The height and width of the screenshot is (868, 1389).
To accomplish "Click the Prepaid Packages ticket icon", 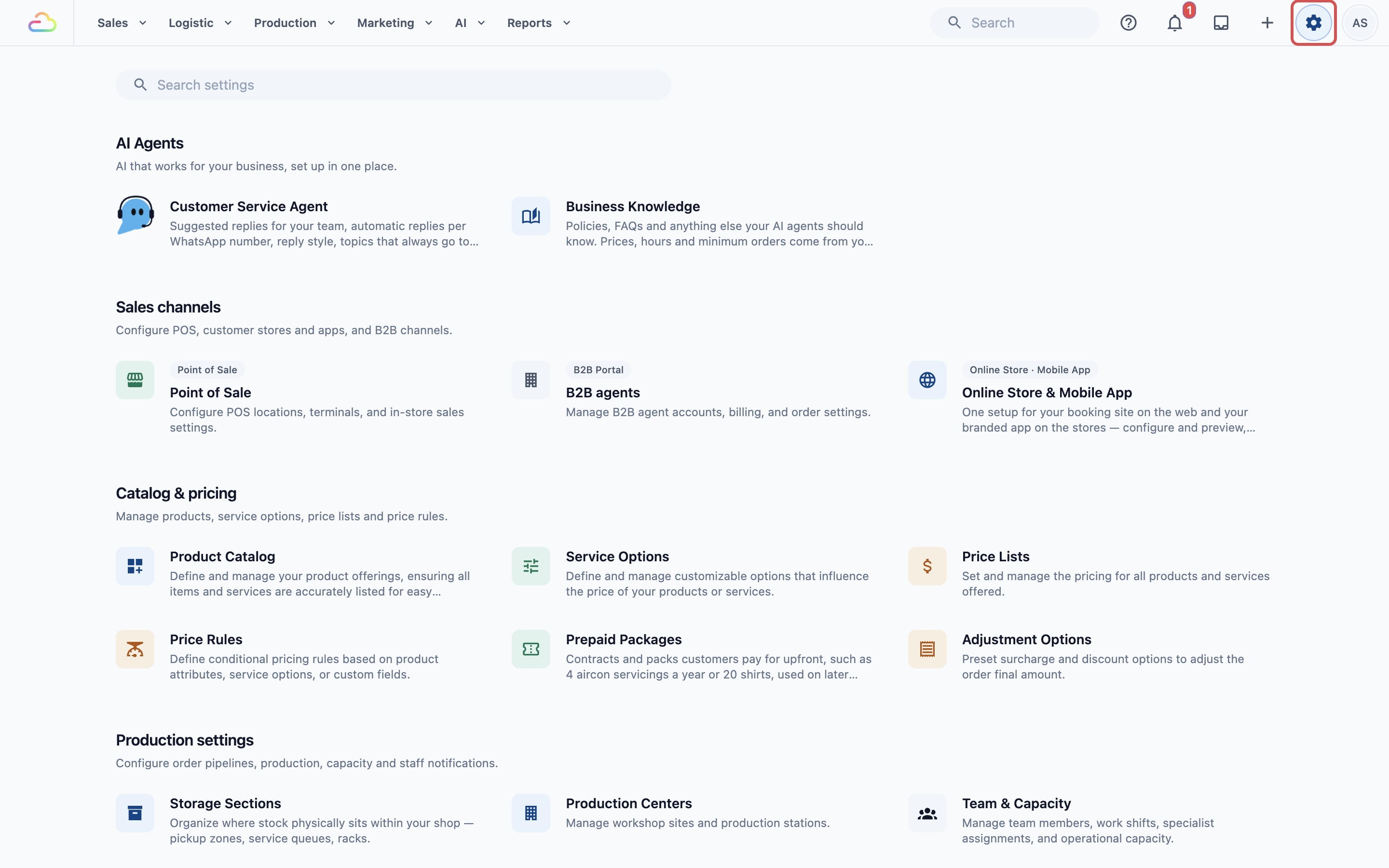I will click(x=531, y=649).
